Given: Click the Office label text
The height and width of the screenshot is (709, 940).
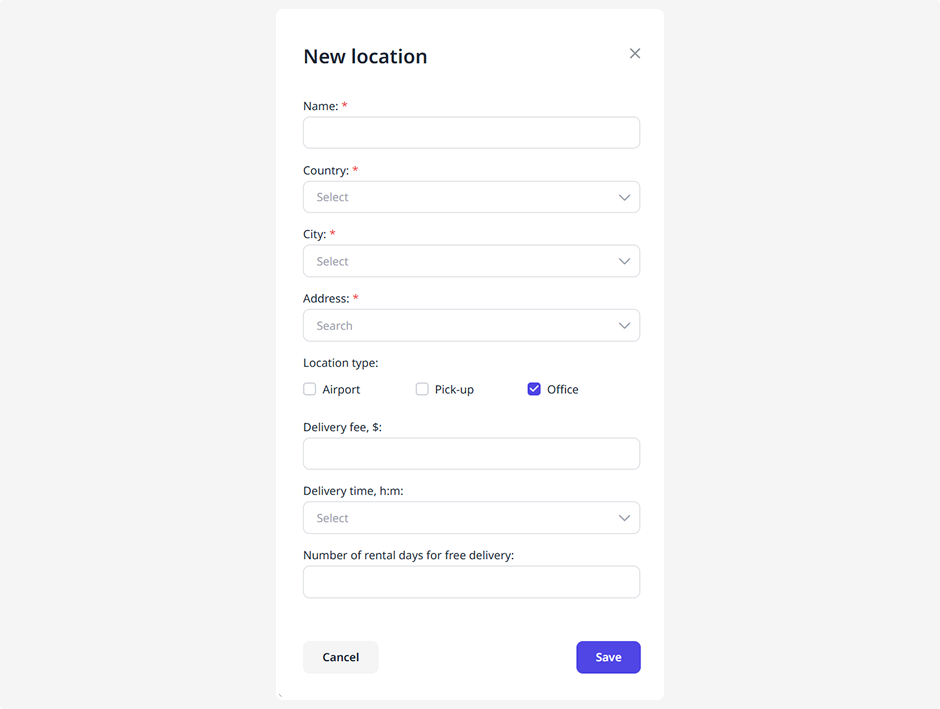Looking at the screenshot, I should point(562,390).
